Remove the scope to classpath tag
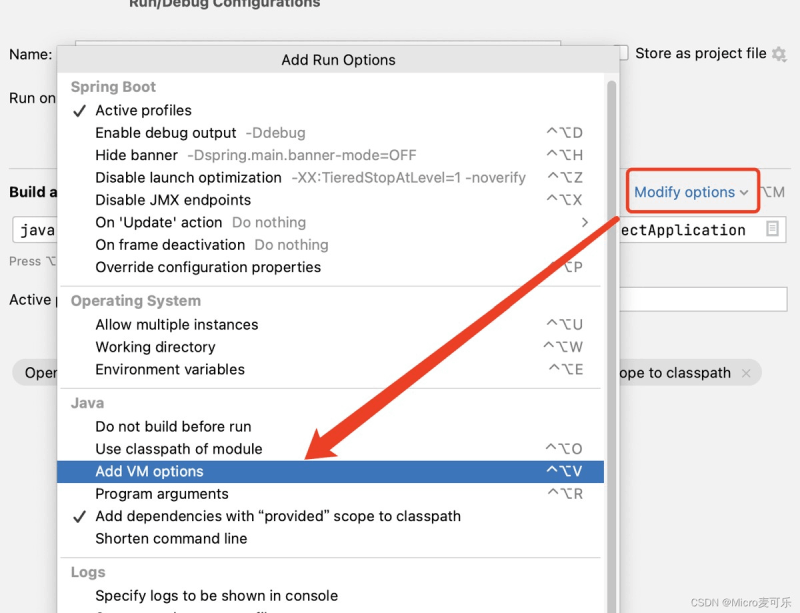The width and height of the screenshot is (800, 613). tap(745, 373)
